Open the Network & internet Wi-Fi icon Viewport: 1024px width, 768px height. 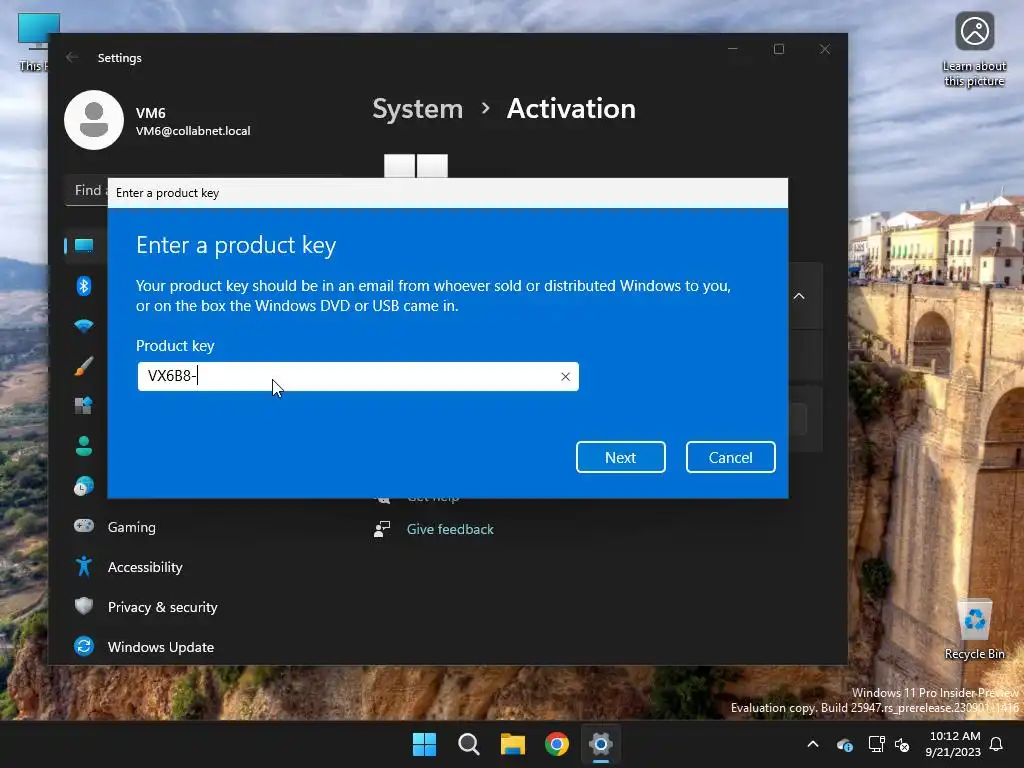(x=84, y=326)
